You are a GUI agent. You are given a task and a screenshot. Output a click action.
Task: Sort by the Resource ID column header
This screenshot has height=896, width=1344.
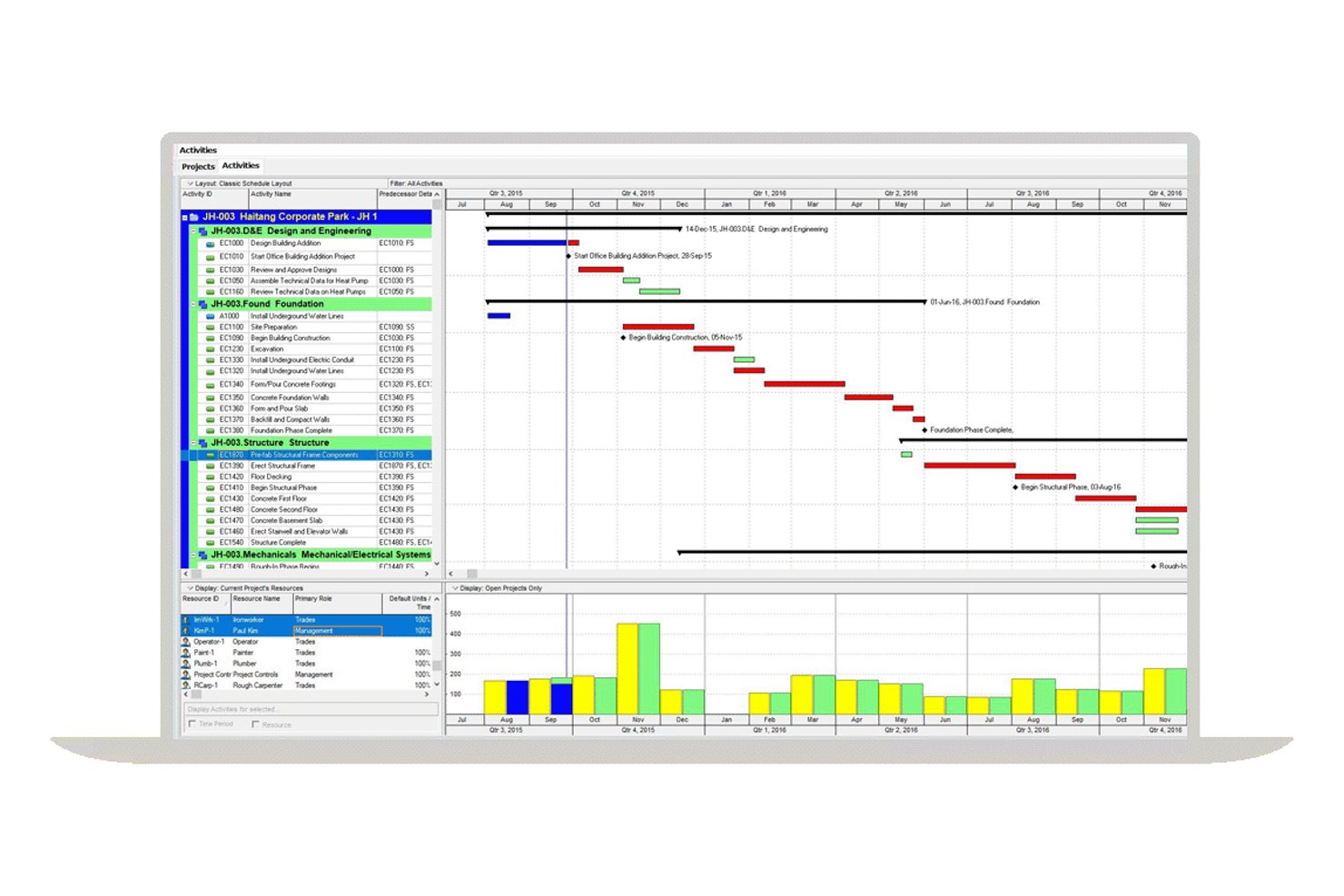pos(205,603)
